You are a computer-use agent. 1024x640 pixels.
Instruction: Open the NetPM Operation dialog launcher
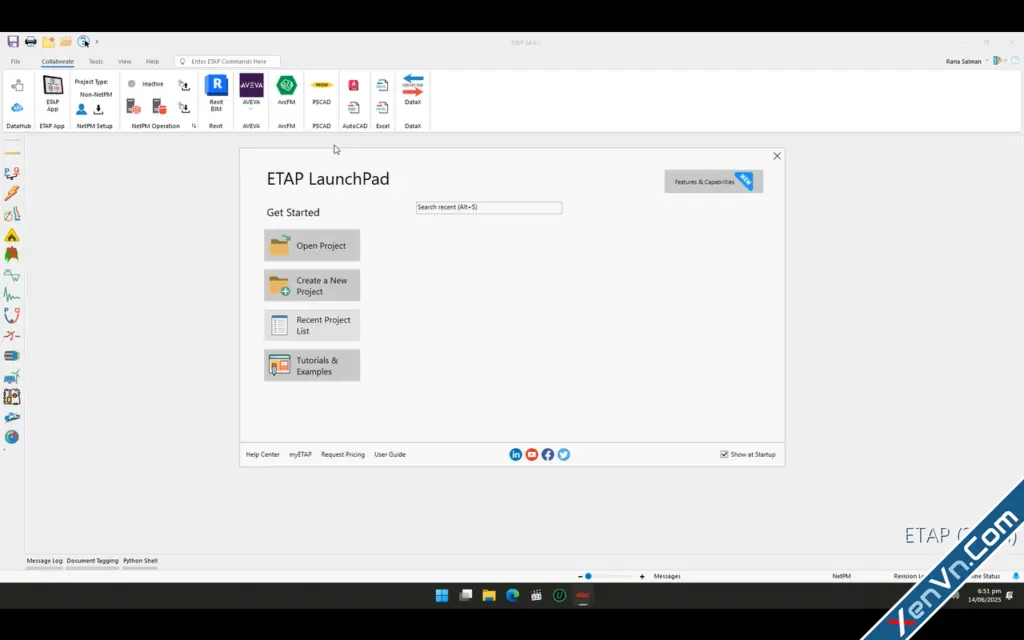[x=194, y=126]
